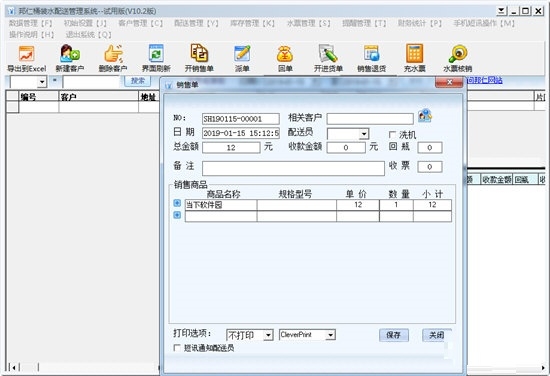The height and width of the screenshot is (376, 550).
Task: Open the 访问邦仁网站 website link
Action: pos(484,80)
